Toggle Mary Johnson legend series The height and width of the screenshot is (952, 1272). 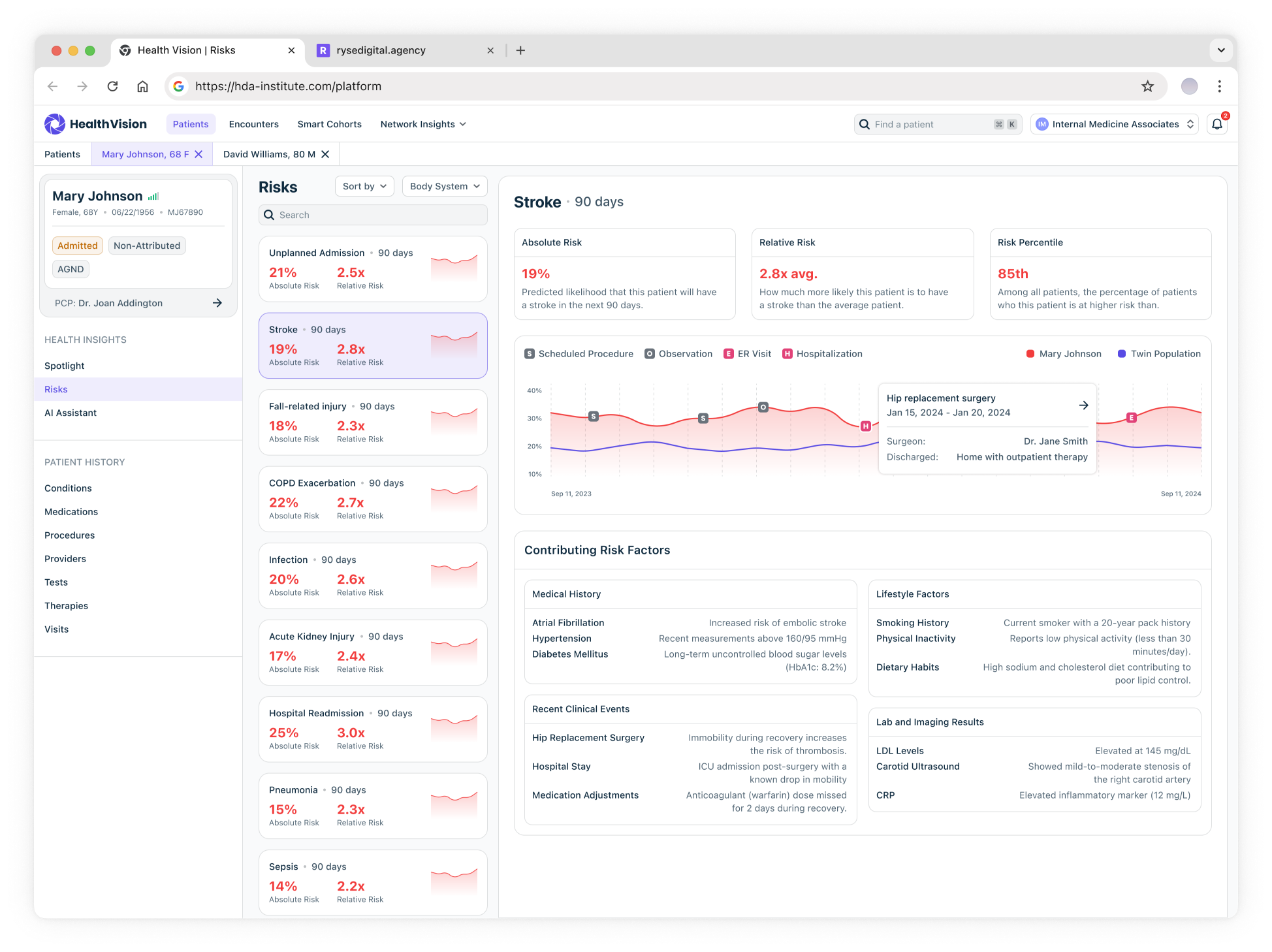(1063, 354)
